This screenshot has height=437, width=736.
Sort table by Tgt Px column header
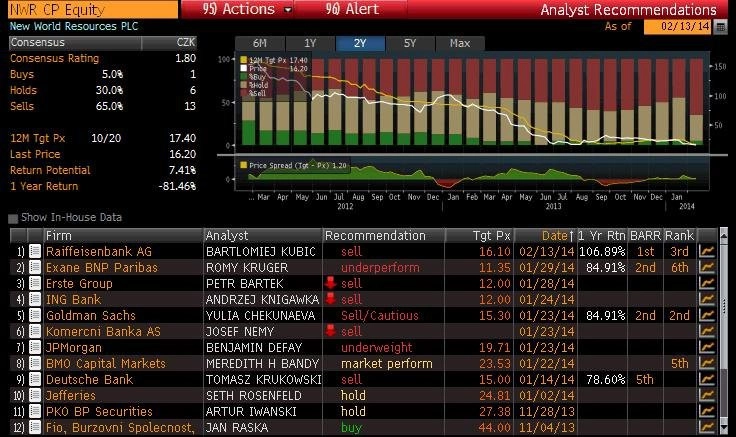click(x=479, y=235)
